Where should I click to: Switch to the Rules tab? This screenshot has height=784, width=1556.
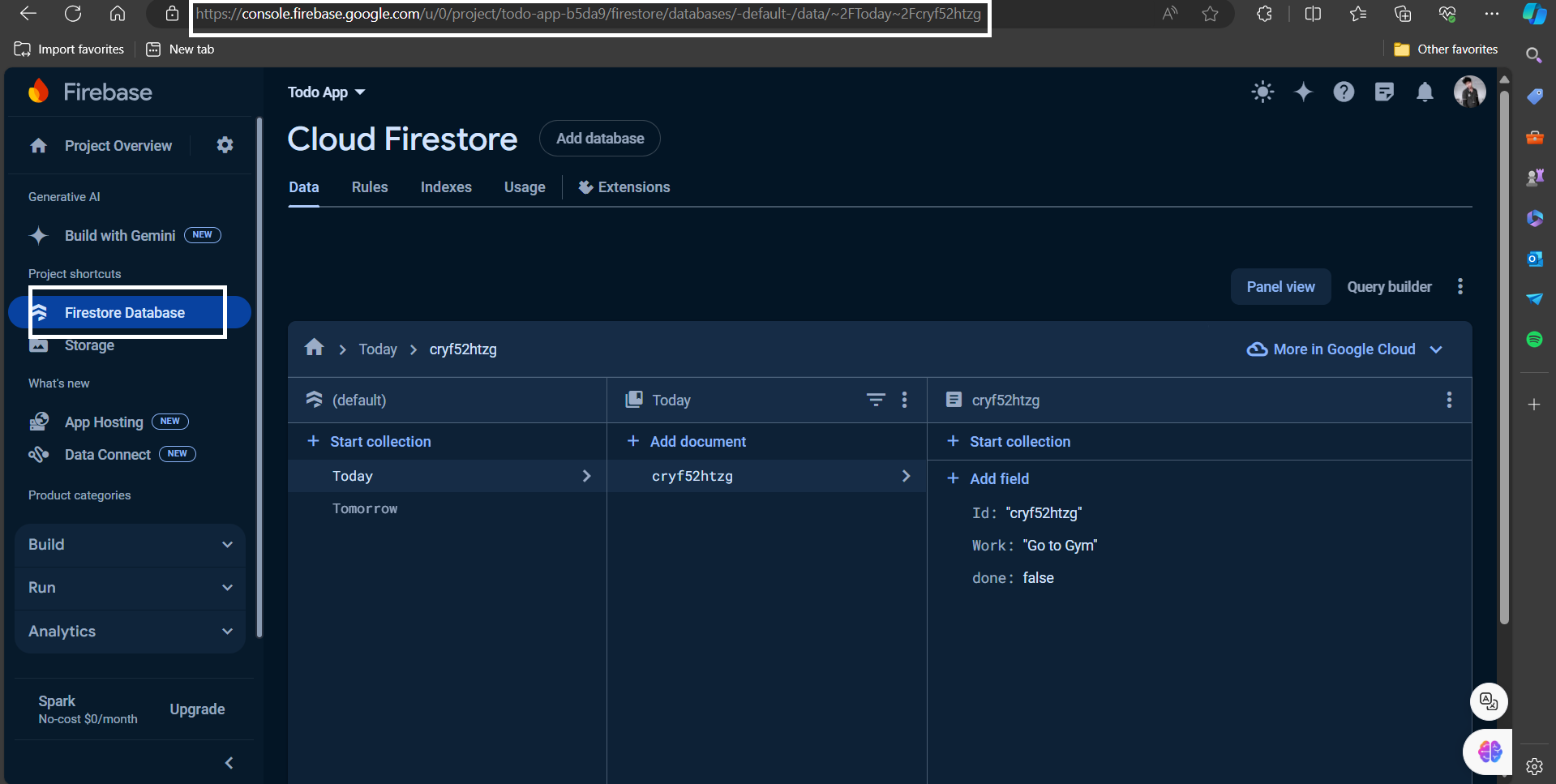[370, 187]
